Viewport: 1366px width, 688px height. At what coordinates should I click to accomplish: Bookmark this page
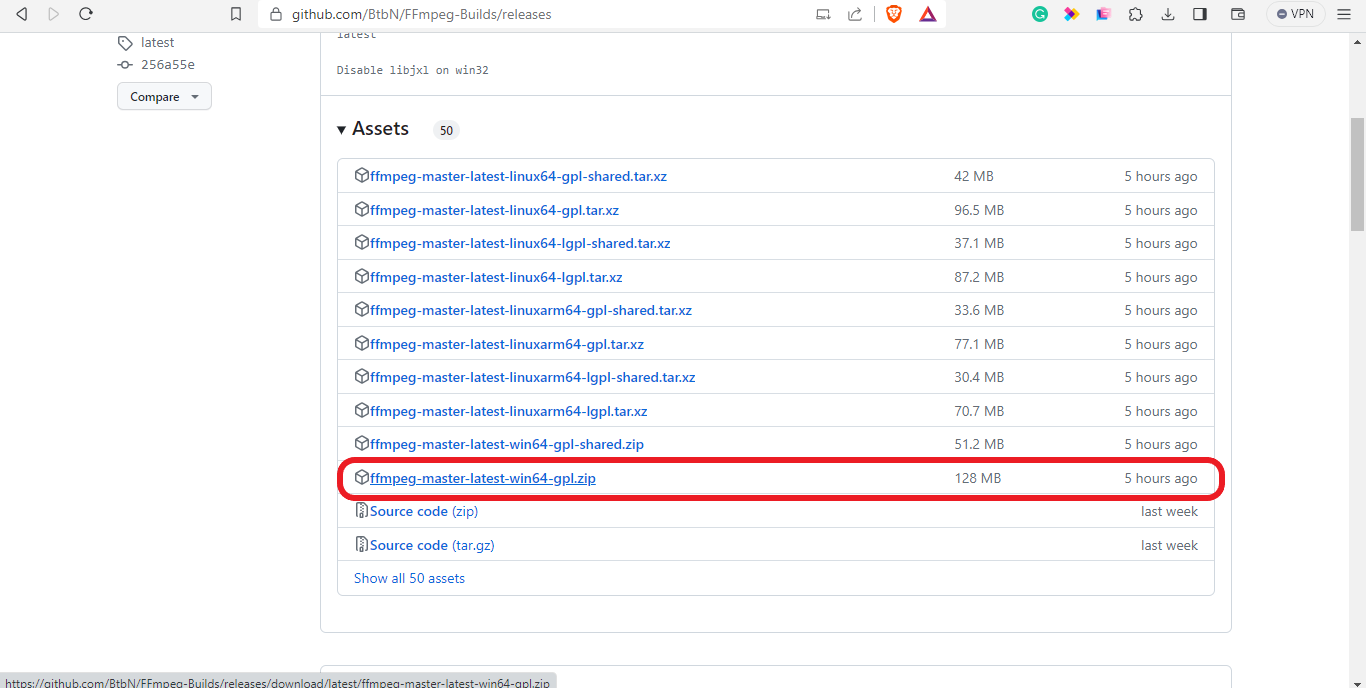[x=236, y=14]
